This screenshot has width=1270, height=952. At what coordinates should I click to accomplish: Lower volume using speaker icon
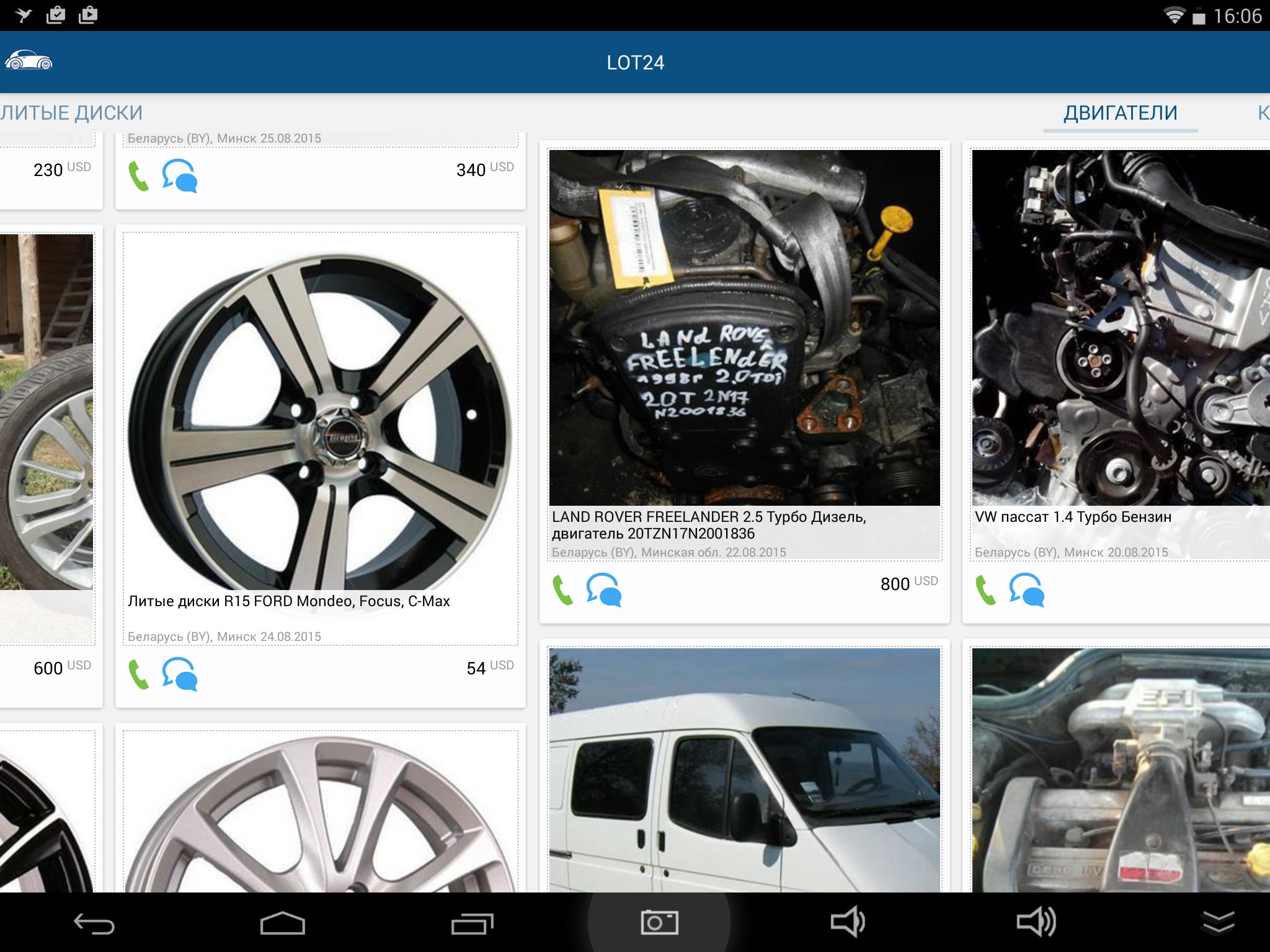point(847,922)
